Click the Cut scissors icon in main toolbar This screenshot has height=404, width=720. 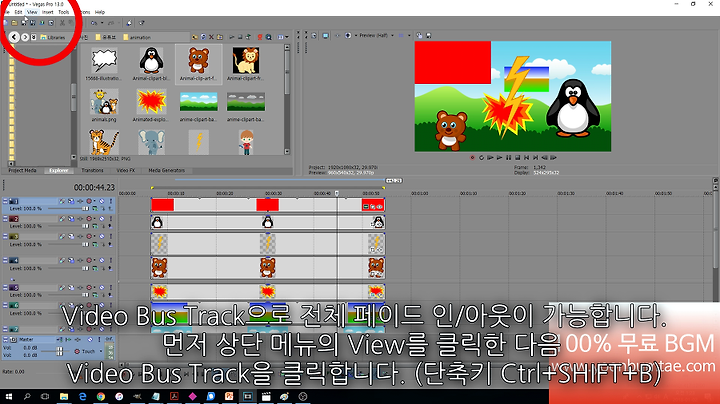click(x=62, y=22)
